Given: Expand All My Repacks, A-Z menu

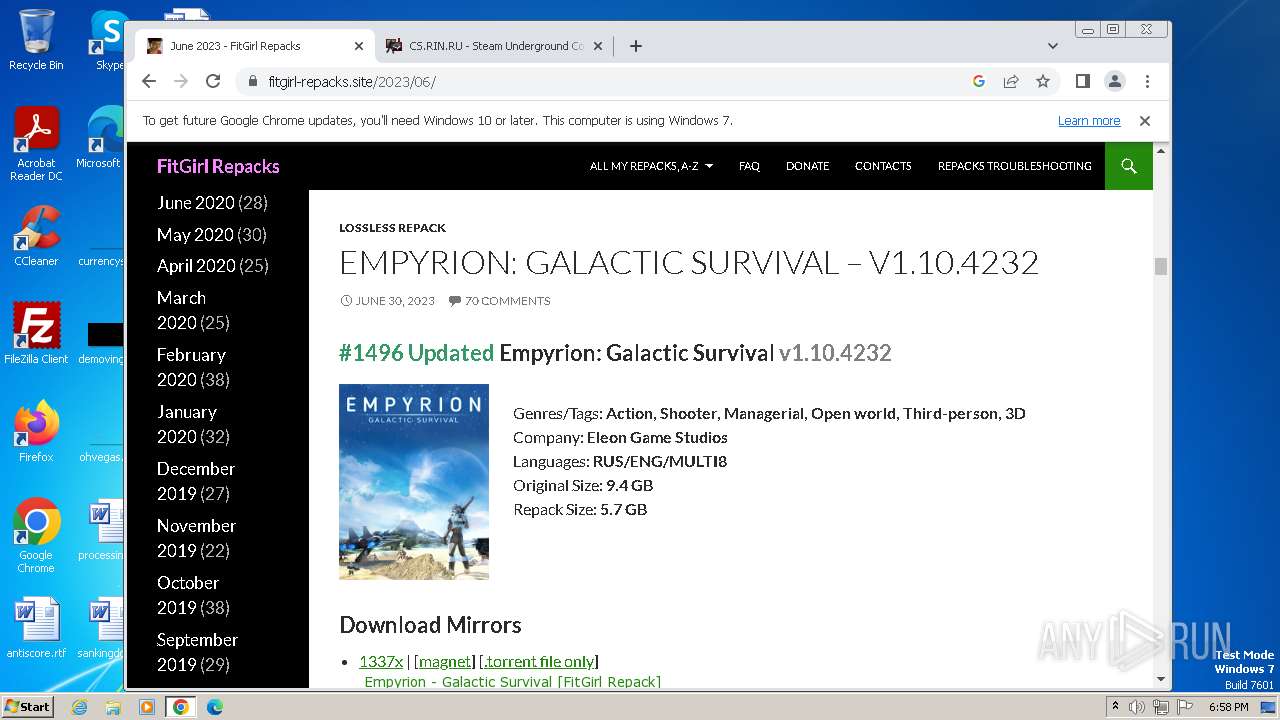Looking at the screenshot, I should (651, 166).
